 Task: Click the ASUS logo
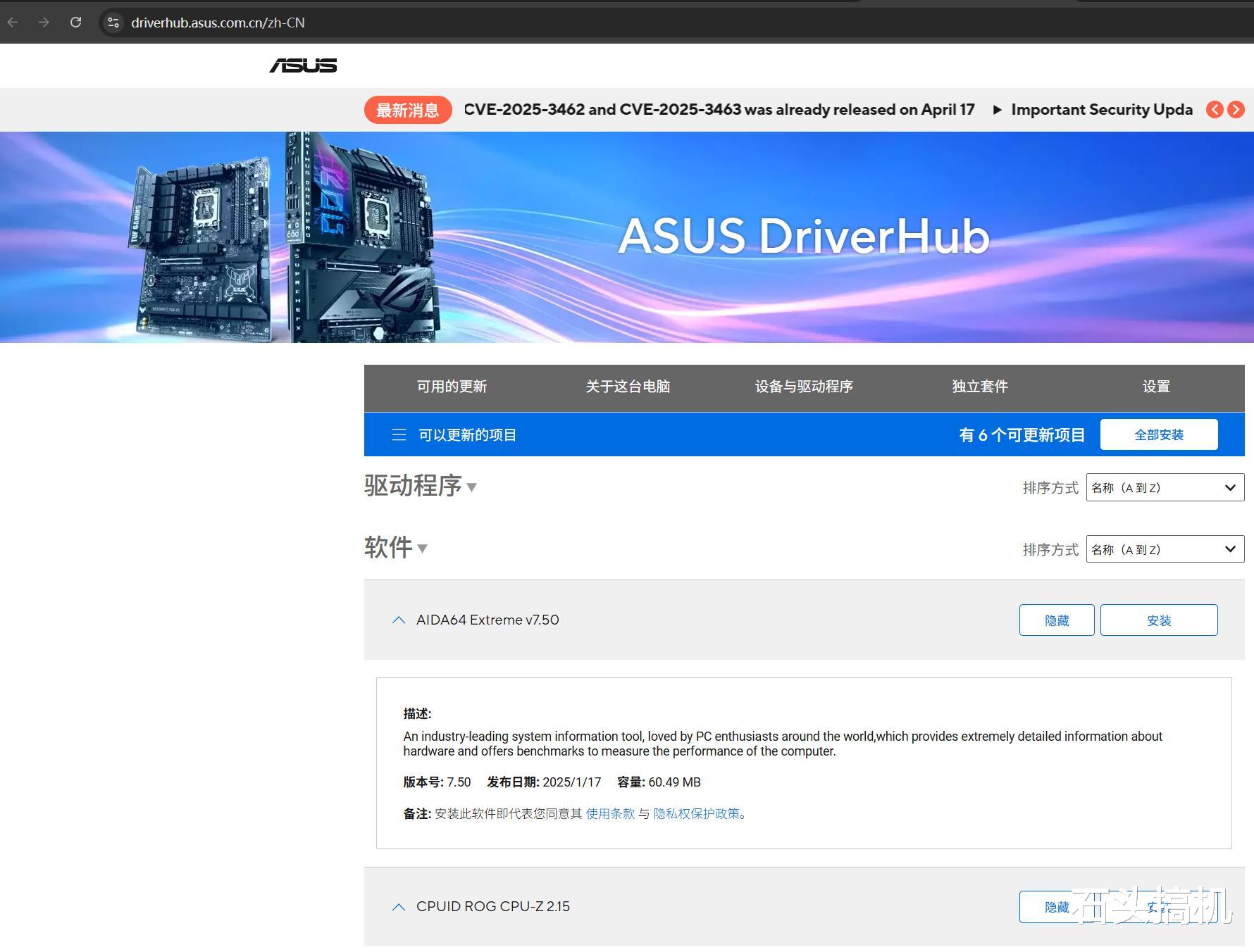tap(303, 65)
